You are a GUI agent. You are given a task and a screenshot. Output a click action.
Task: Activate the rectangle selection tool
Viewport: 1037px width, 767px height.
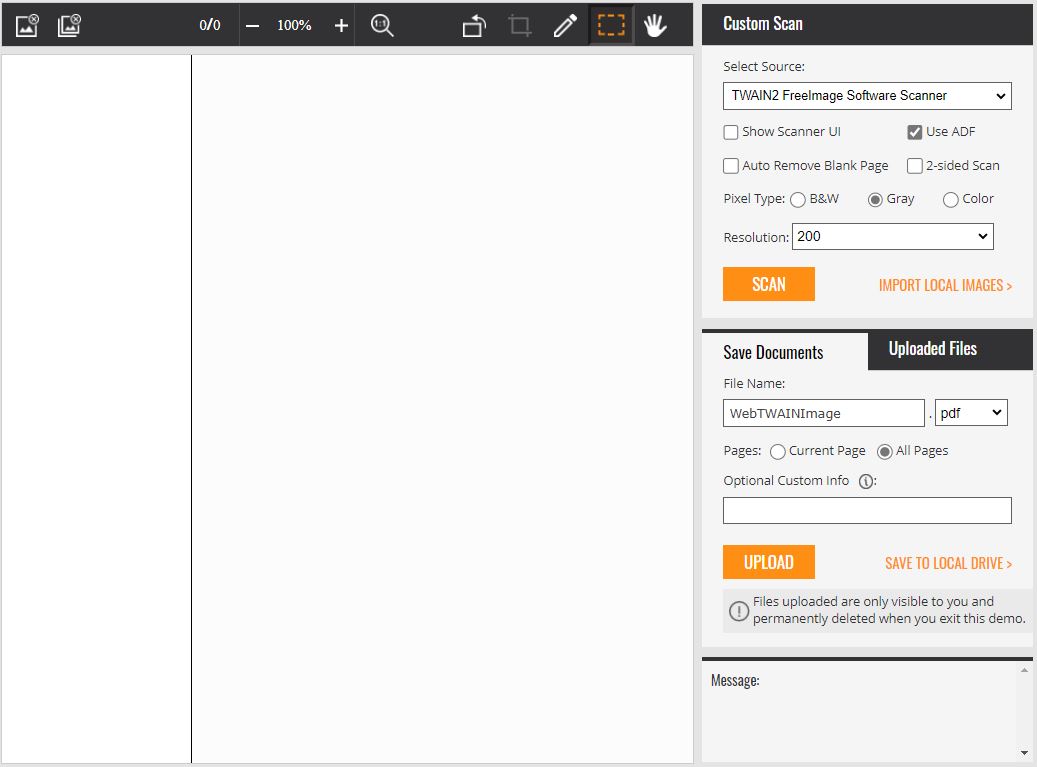coord(611,24)
